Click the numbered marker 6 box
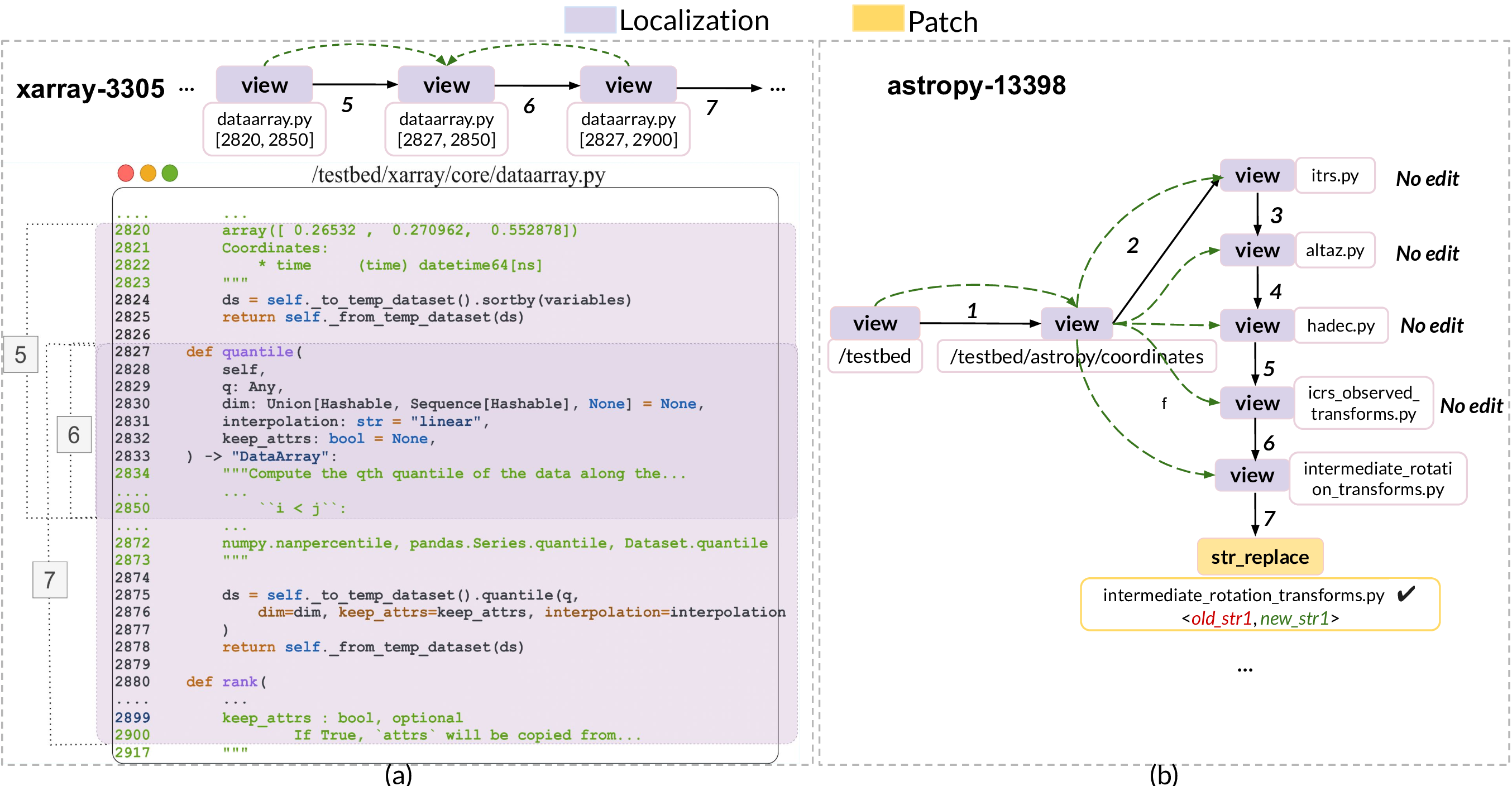Viewport: 1512px width, 786px height. pyautogui.click(x=74, y=434)
